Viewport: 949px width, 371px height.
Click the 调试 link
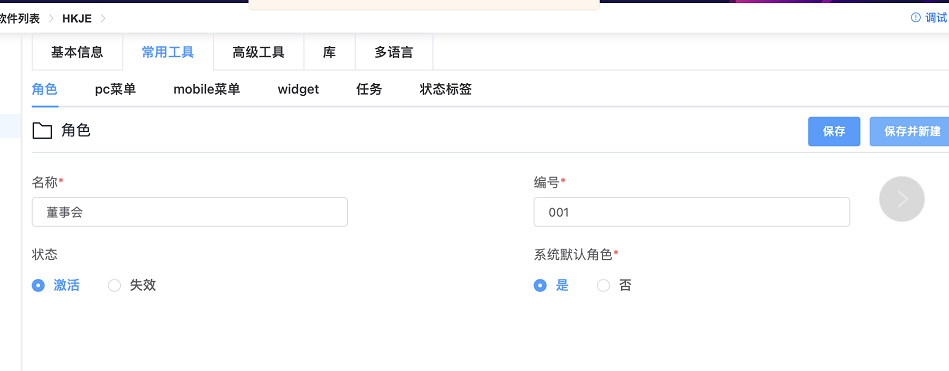click(936, 18)
